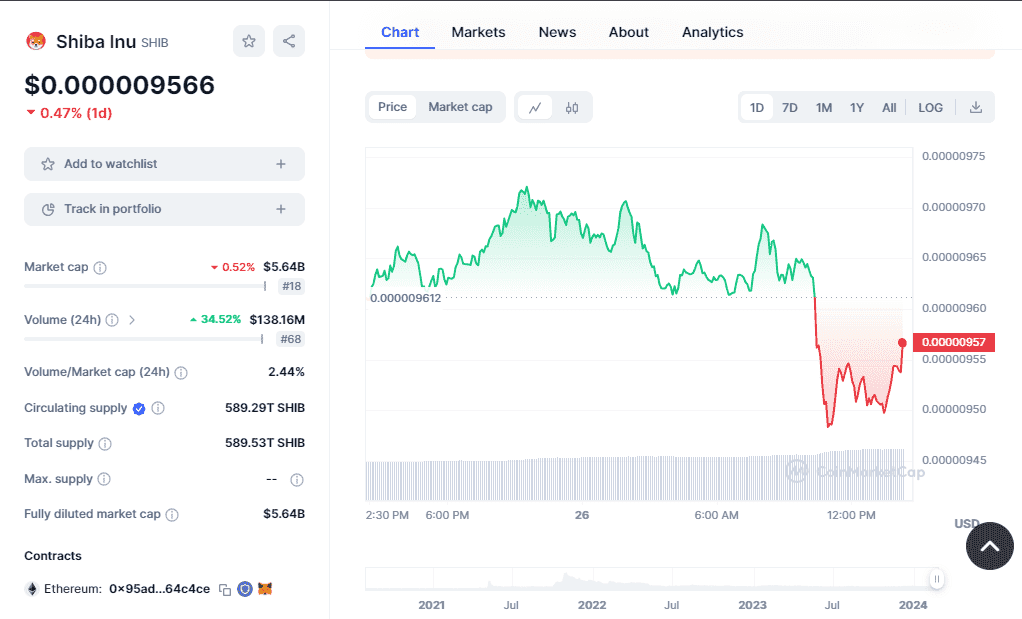Add token to MetaMask via fox icon
Screen dimensions: 1022x619
coord(265,588)
